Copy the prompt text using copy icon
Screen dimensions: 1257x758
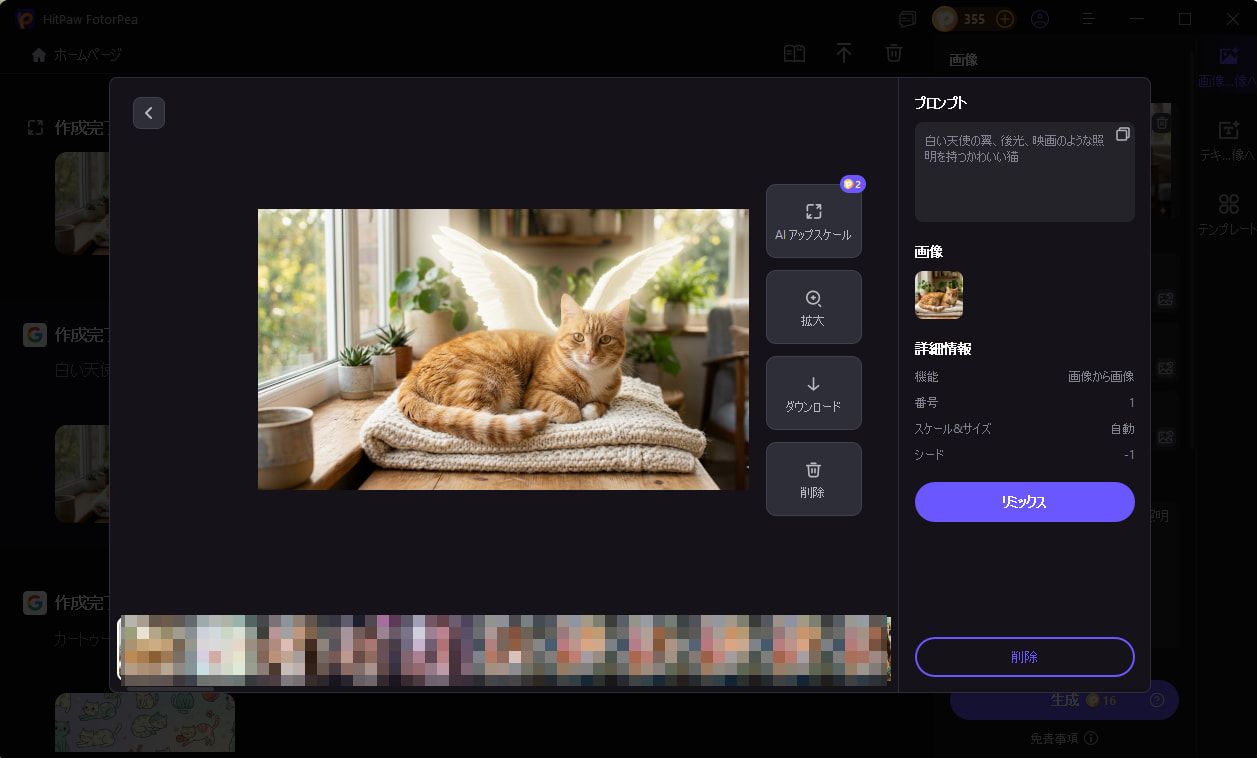tap(1123, 134)
